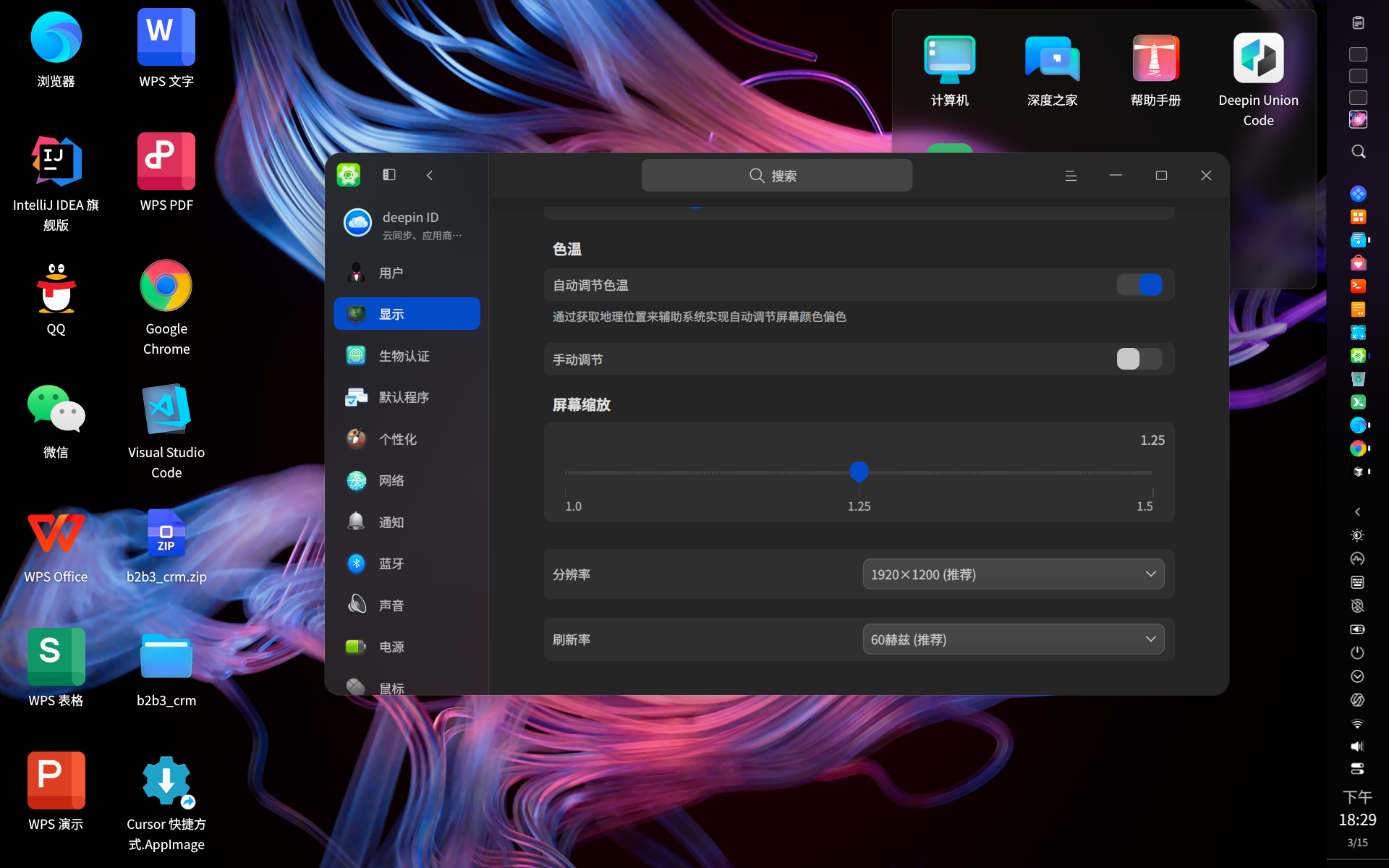Expand the 刷新率 dropdown
The width and height of the screenshot is (1389, 868).
pyautogui.click(x=1014, y=639)
